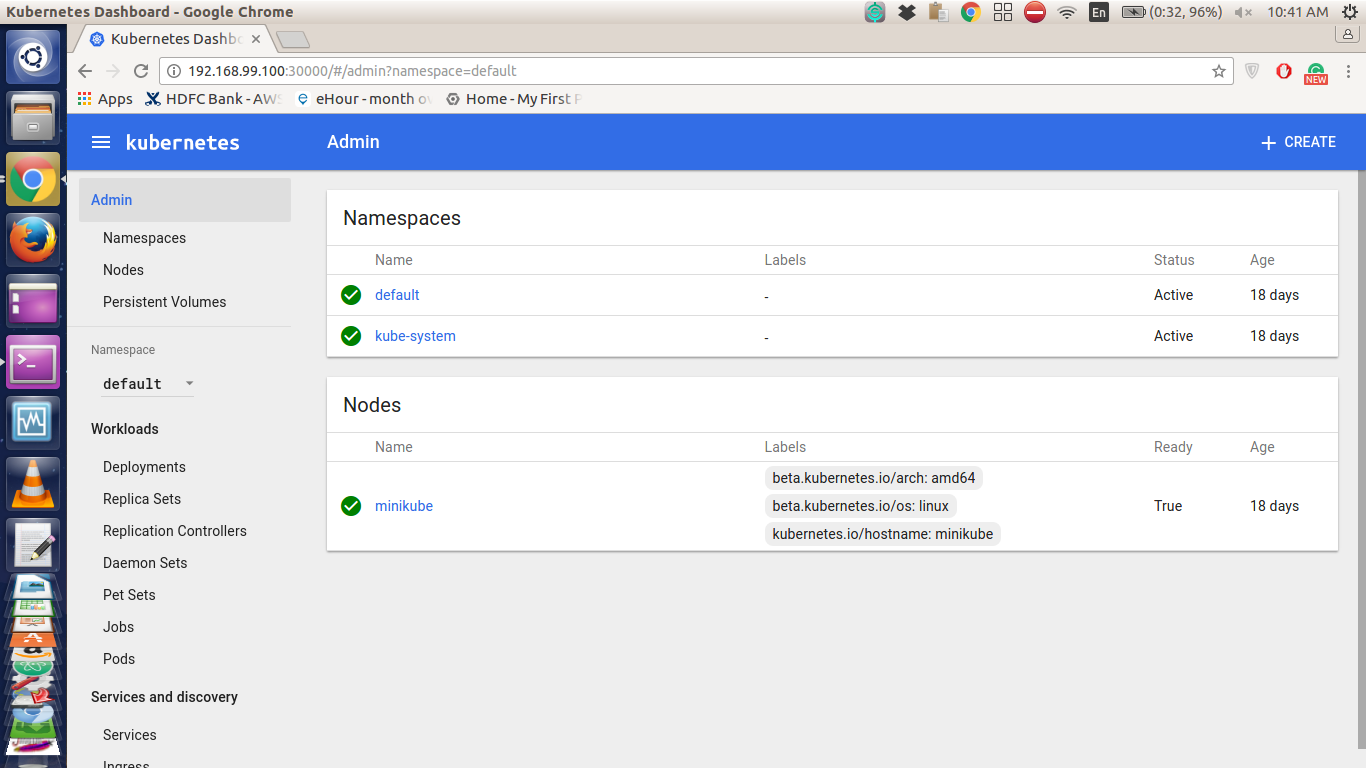Viewport: 1366px width, 768px height.
Task: Click the Chrome icon in the system tray
Action: (970, 12)
